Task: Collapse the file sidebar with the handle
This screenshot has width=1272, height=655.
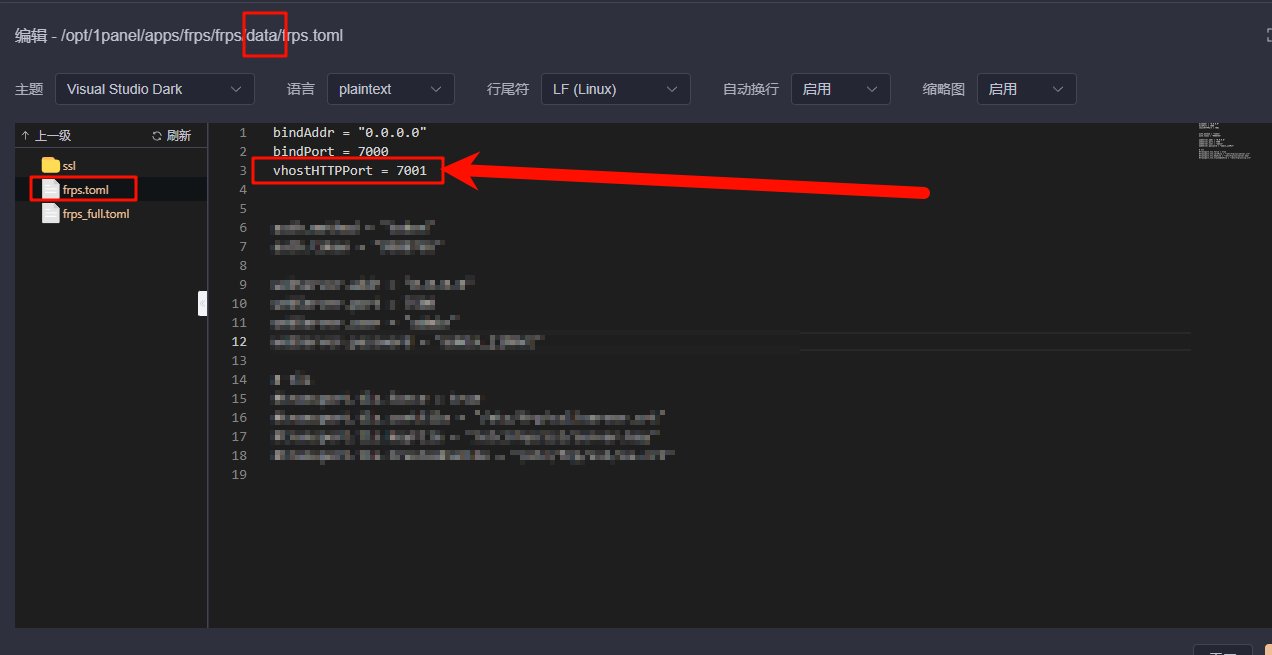Action: 203,303
